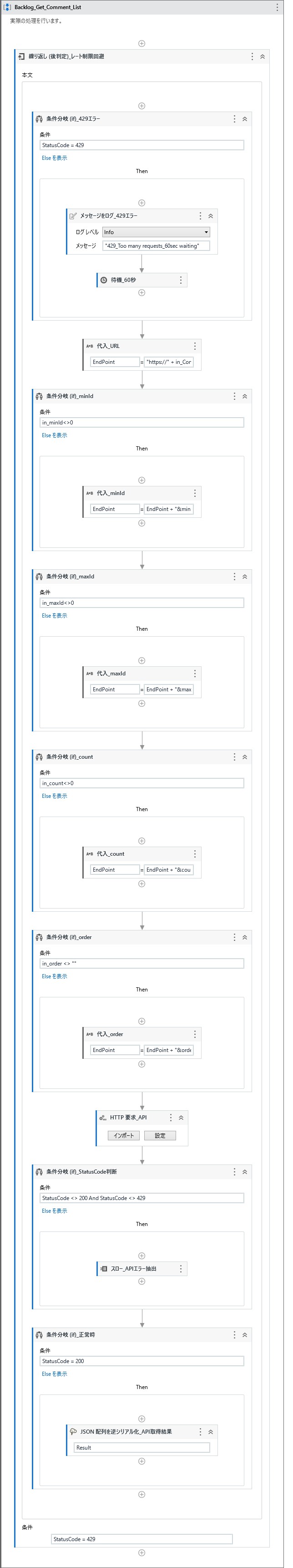Click the log message icon on メッセージをログ_429エラー
Image resolution: width=293 pixels, height=1568 pixels.
point(72,215)
